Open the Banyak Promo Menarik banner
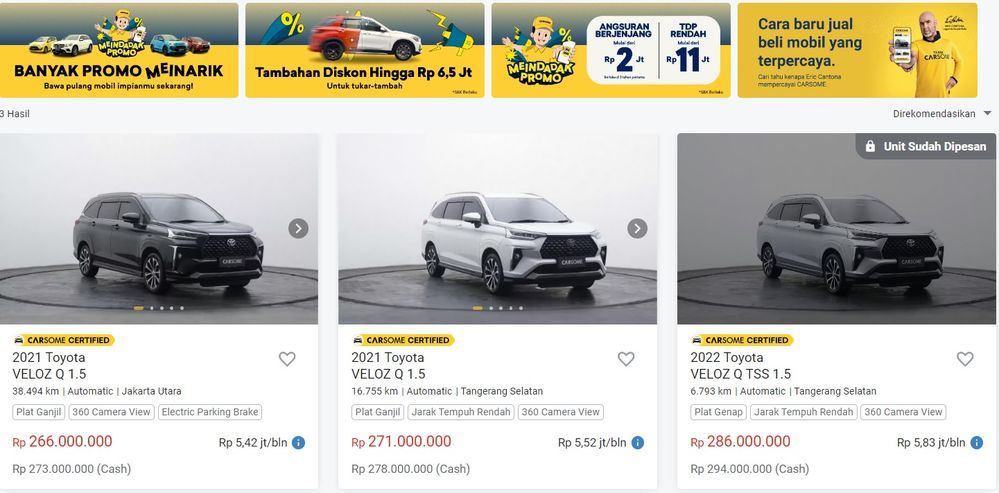Image resolution: width=999 pixels, height=493 pixels. click(x=119, y=50)
